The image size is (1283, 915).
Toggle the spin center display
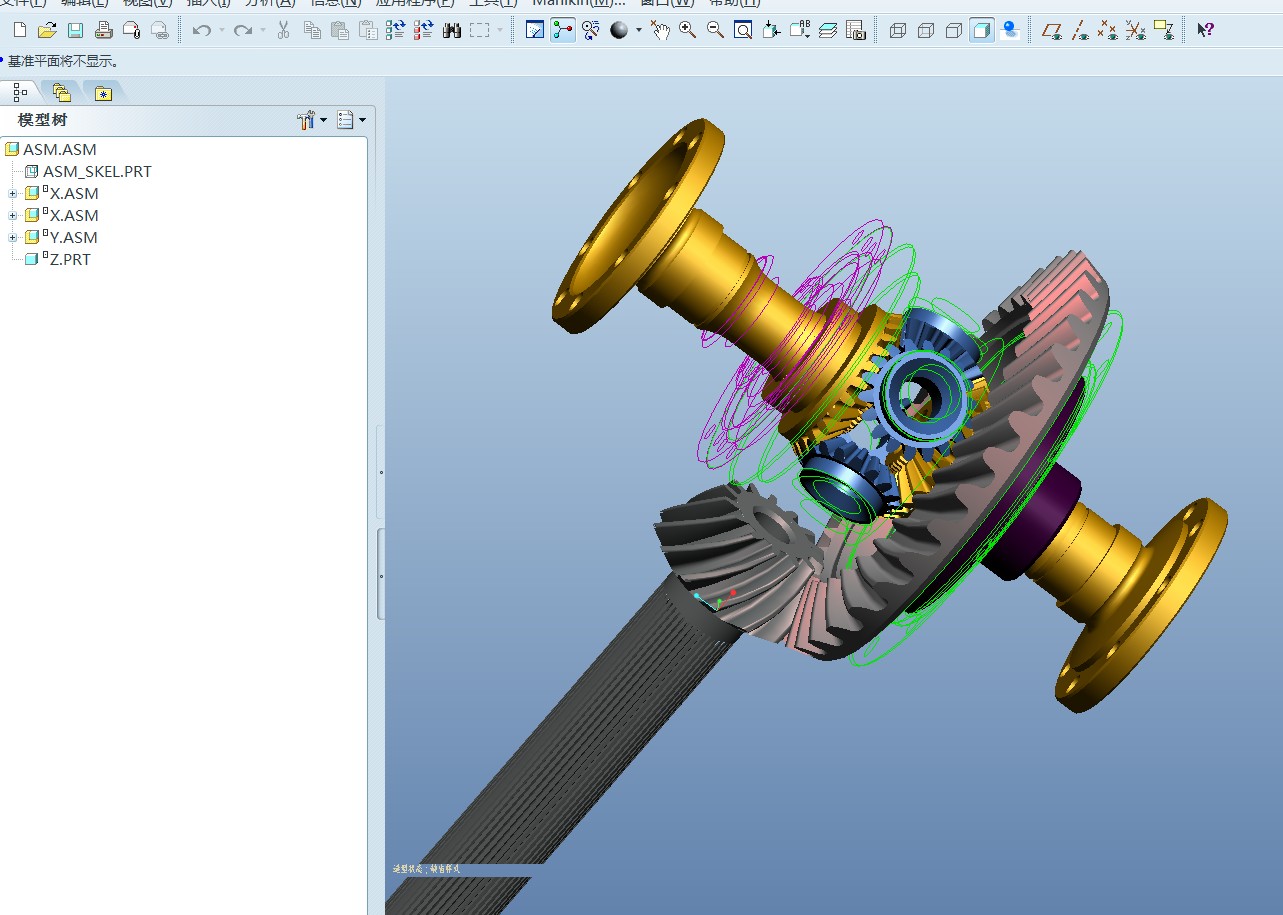pos(563,30)
